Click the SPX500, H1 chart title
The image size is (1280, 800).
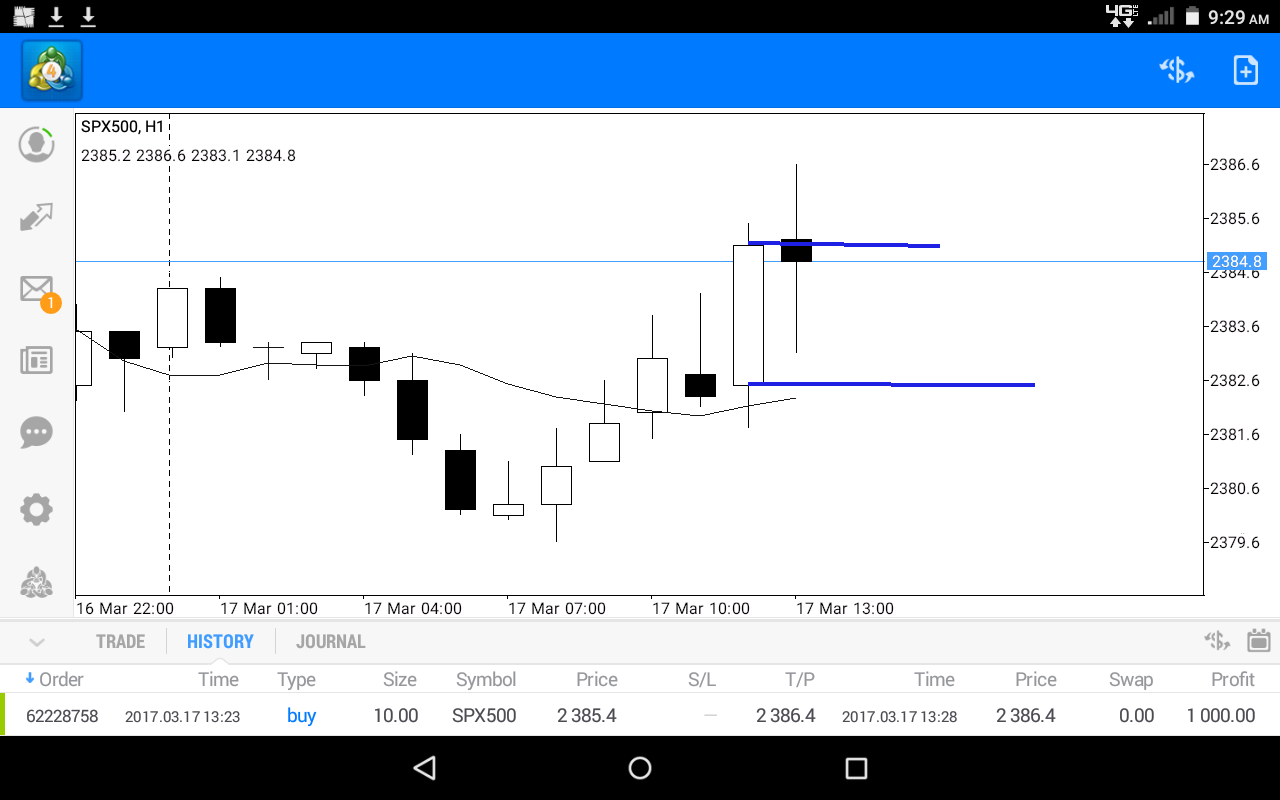click(x=122, y=127)
